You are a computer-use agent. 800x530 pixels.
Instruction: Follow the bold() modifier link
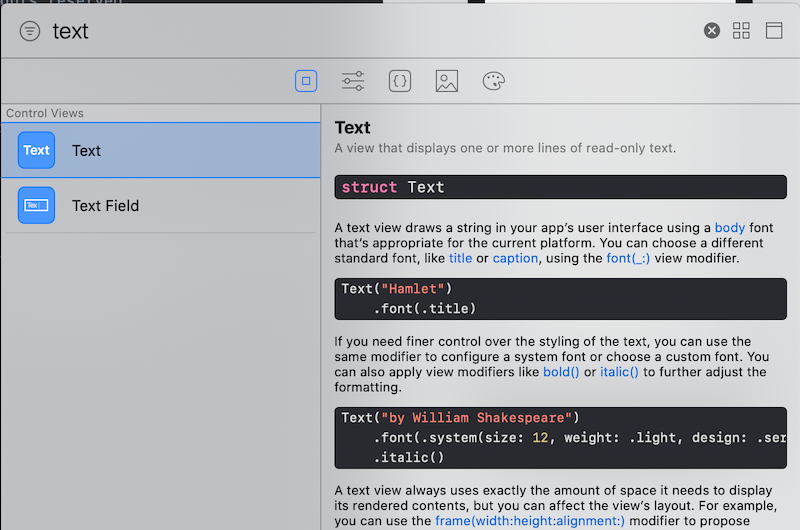(561, 372)
